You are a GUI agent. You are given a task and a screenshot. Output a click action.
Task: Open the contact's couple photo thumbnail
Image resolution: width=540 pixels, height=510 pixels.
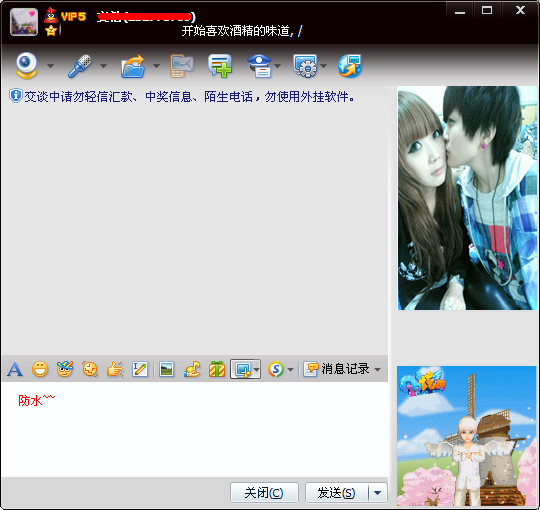(x=467, y=198)
